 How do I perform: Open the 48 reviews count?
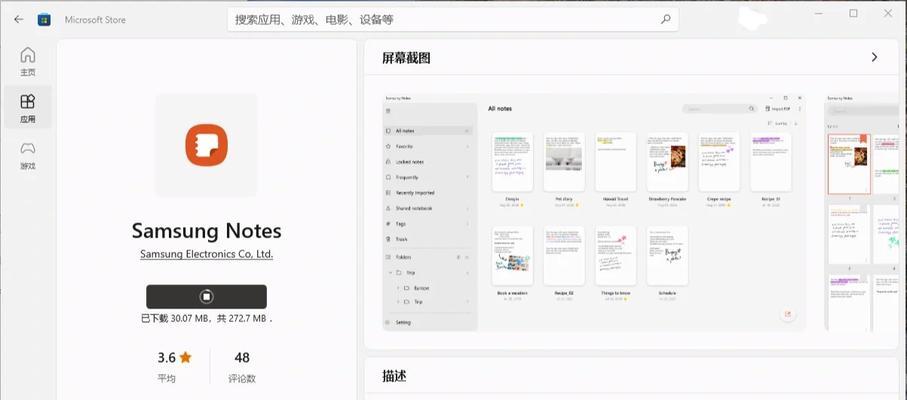click(x=242, y=358)
